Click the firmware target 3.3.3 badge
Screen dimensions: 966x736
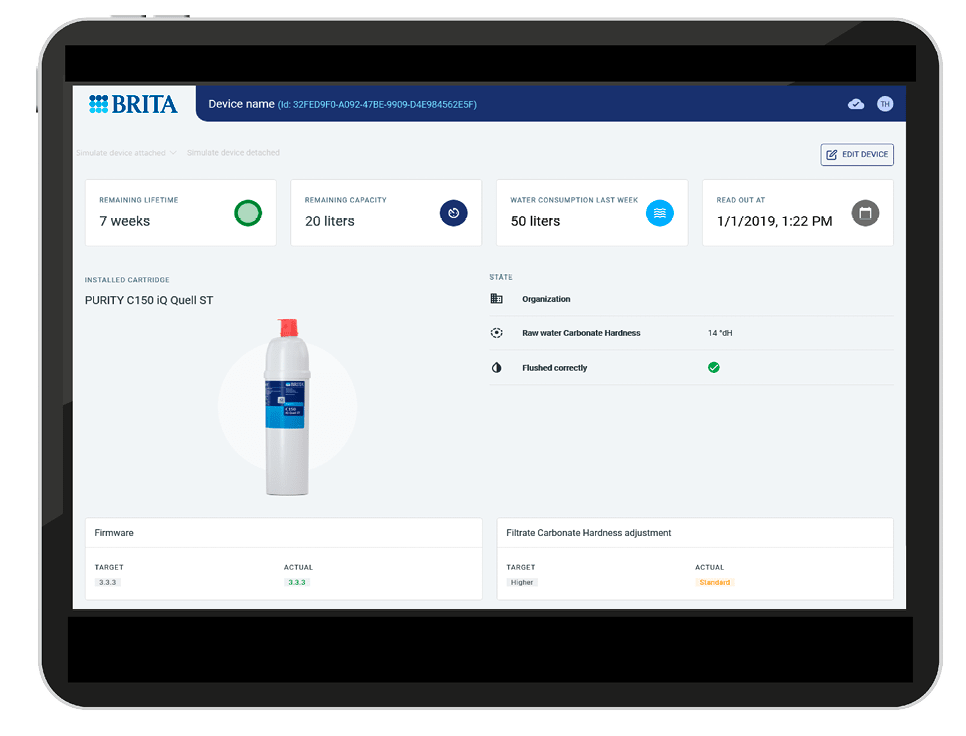click(x=107, y=582)
